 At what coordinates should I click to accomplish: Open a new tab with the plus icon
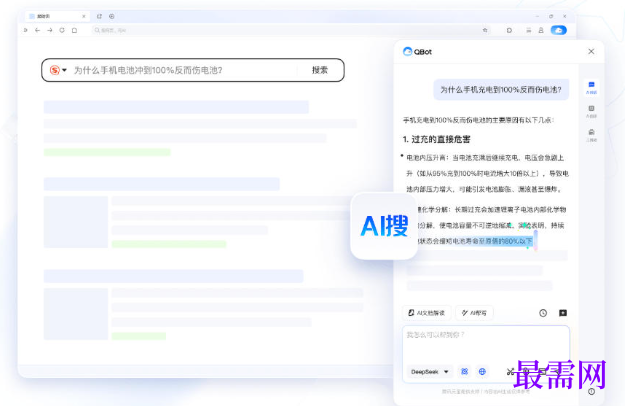coord(112,16)
